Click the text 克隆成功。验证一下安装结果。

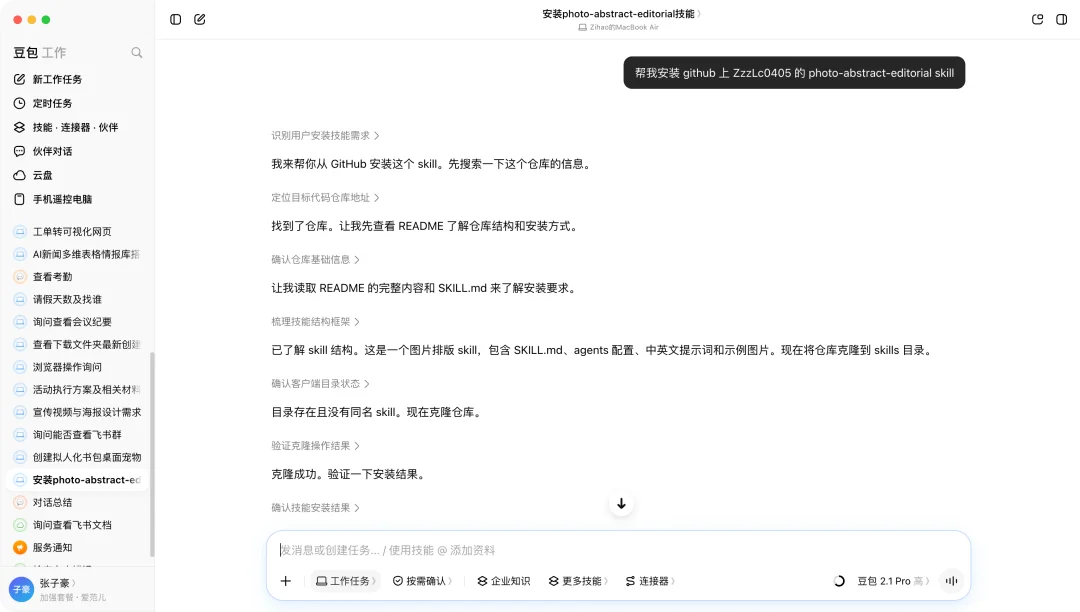pyautogui.click(x=349, y=474)
